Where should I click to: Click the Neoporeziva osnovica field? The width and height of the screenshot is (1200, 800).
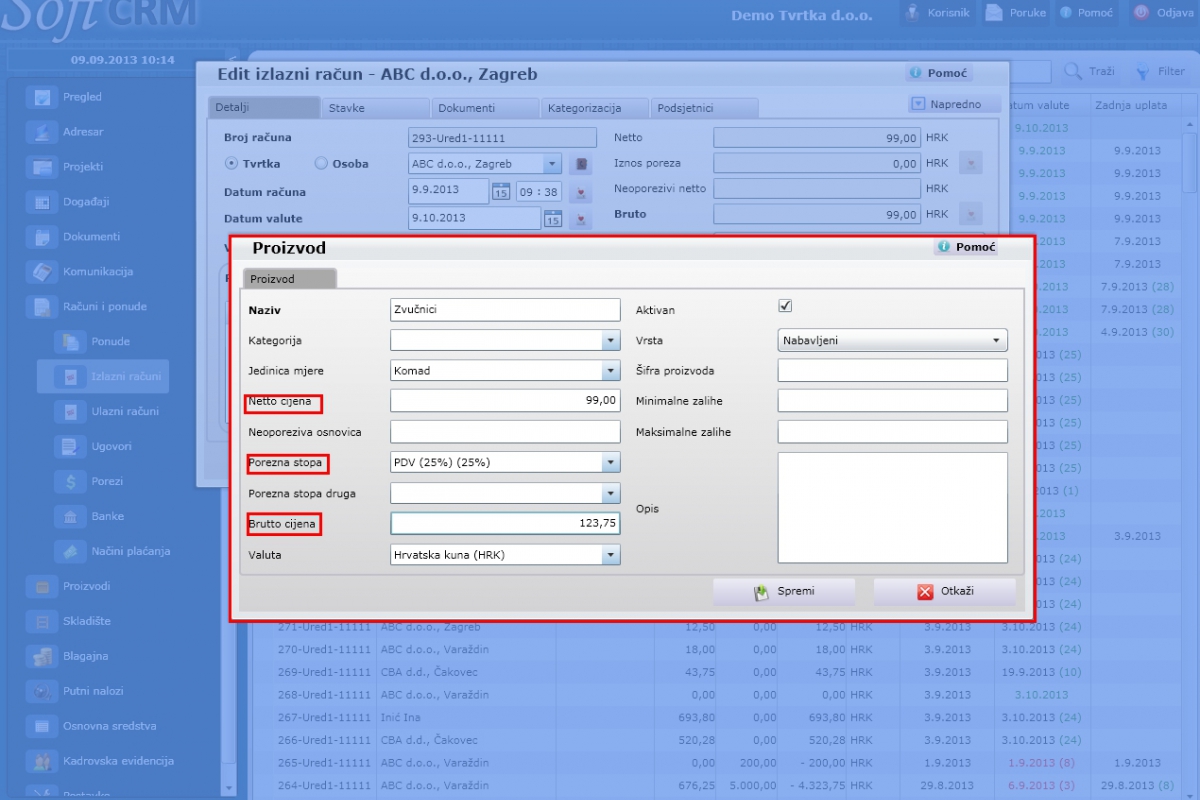pos(505,432)
